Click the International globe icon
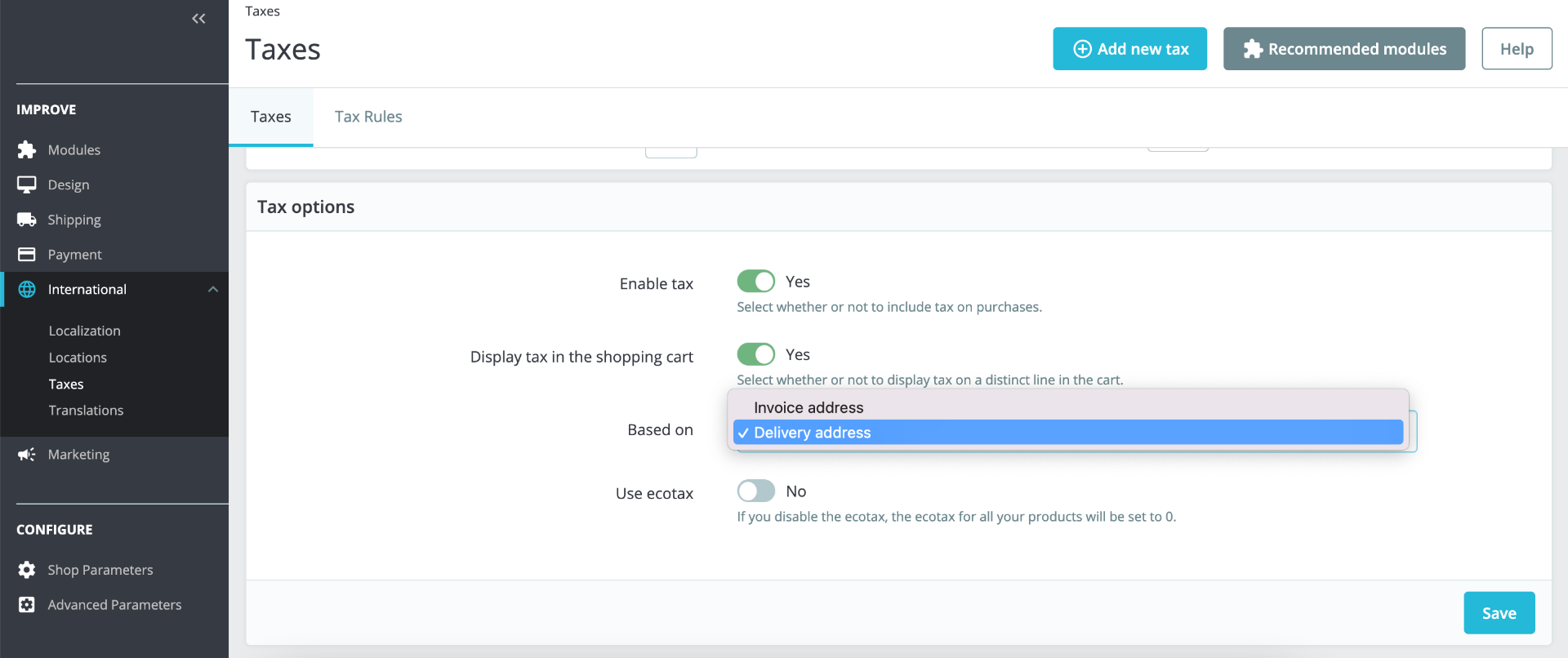This screenshot has width=1568, height=658. click(27, 290)
